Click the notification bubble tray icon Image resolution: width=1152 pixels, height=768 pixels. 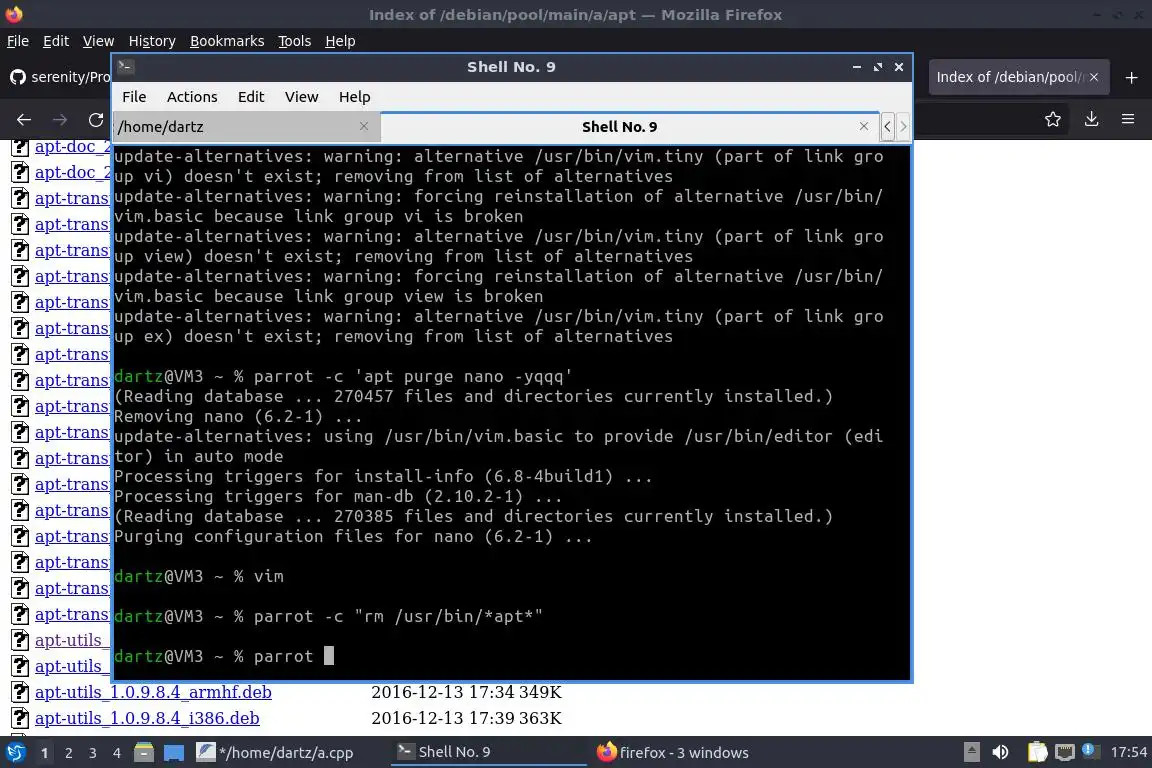point(1090,751)
